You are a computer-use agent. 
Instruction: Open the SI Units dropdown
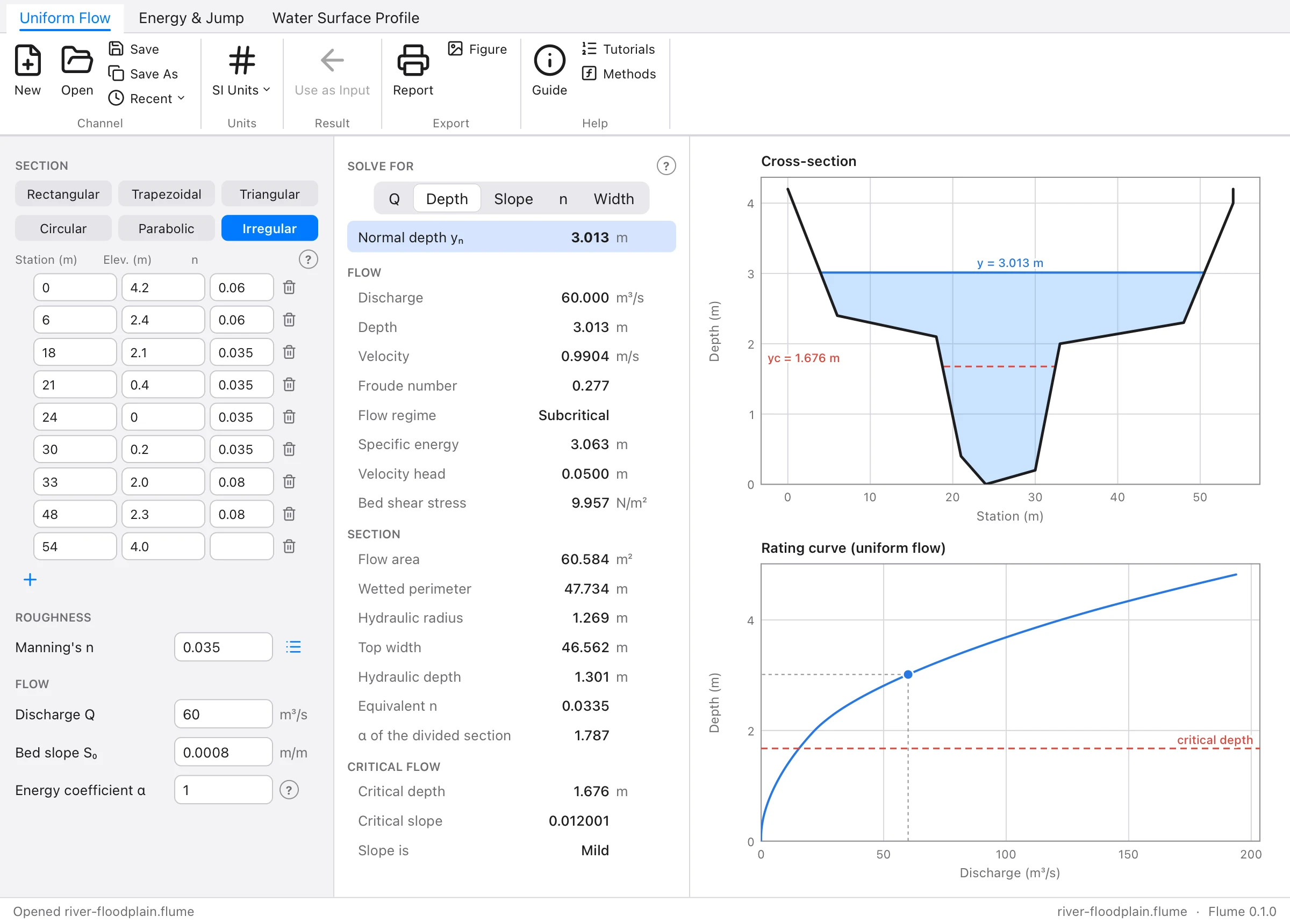[x=241, y=70]
